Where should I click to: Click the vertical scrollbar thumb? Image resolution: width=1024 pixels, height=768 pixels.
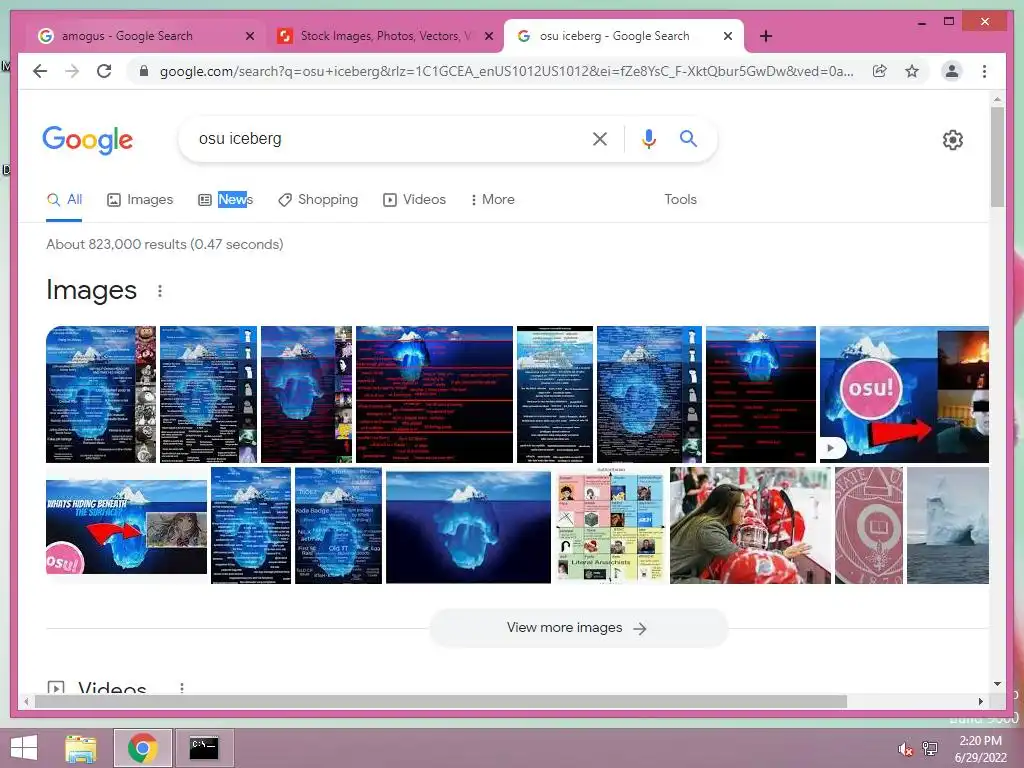click(x=997, y=157)
